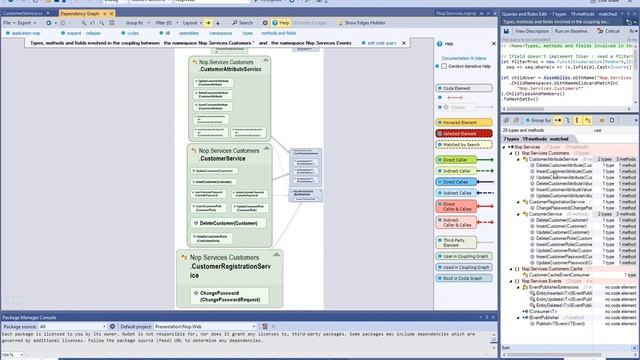The width and height of the screenshot is (640, 360).
Task: Click the 'cycles' link
Action: [133, 33]
